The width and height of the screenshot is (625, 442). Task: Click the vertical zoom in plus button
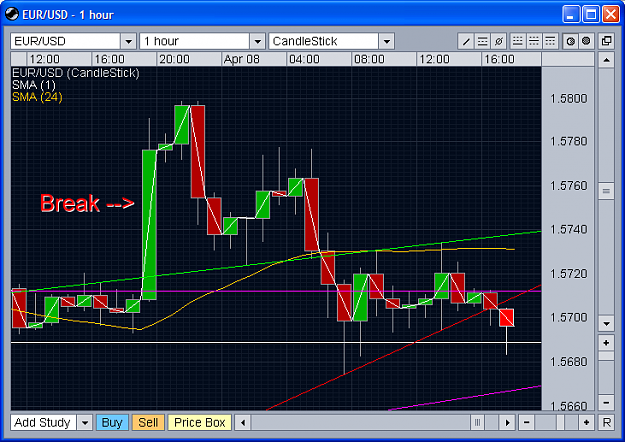[x=606, y=343]
